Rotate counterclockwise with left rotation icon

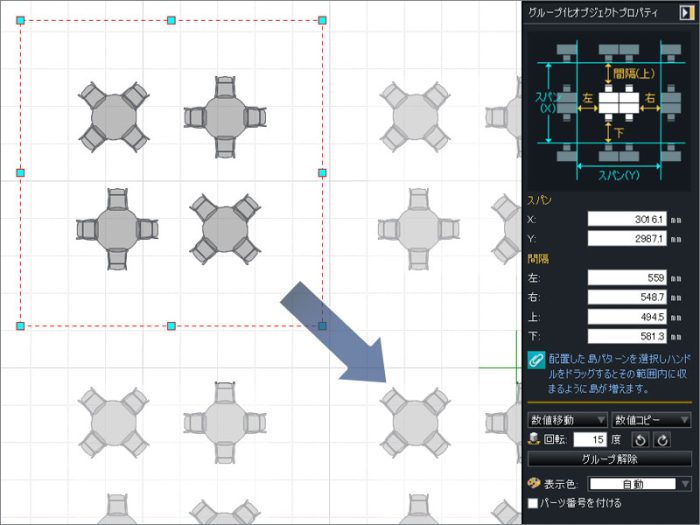point(640,440)
